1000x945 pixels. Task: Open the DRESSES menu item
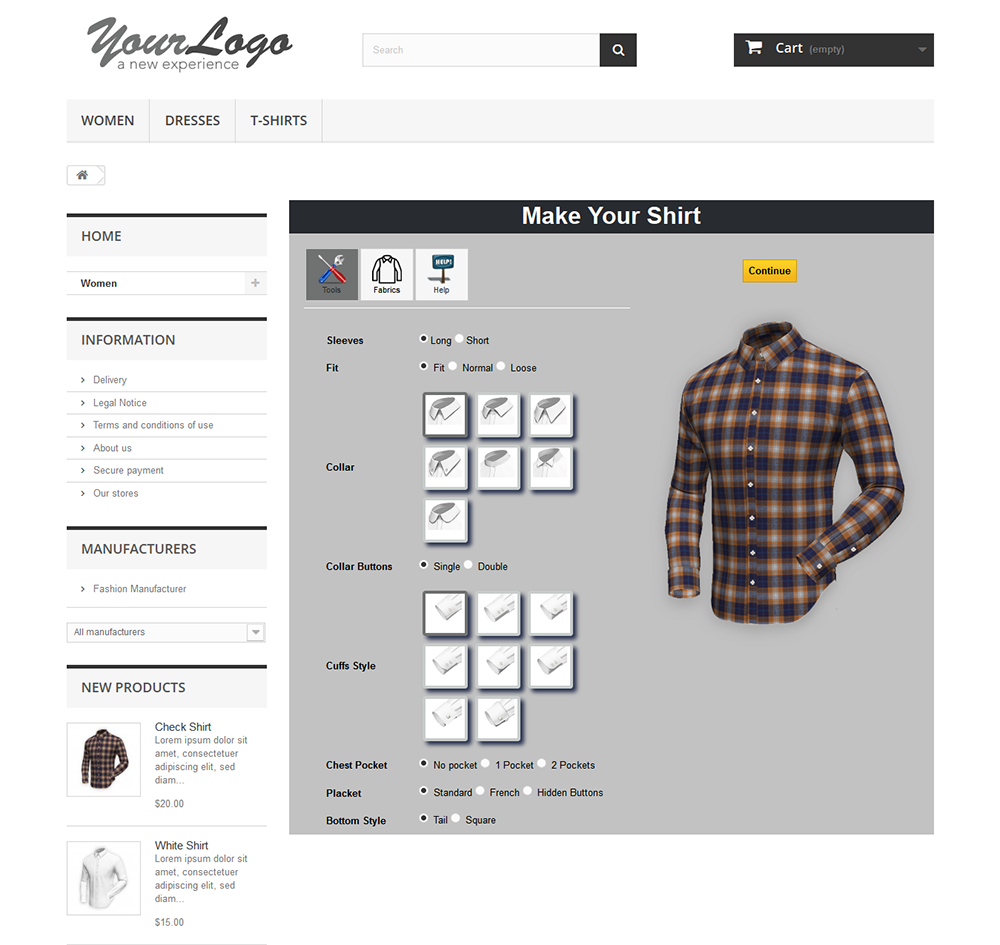click(x=193, y=121)
